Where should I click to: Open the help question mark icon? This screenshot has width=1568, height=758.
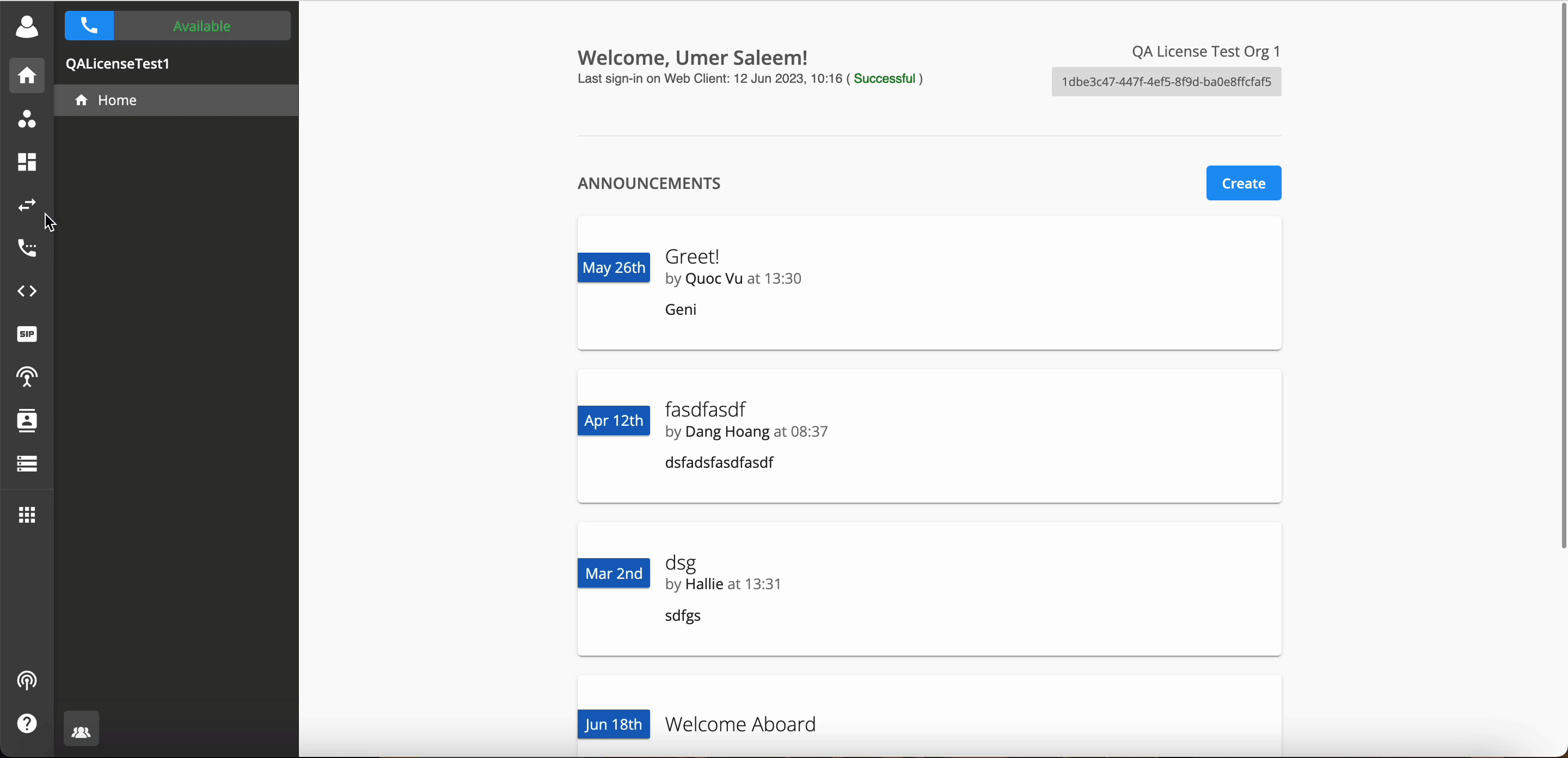pyautogui.click(x=27, y=724)
